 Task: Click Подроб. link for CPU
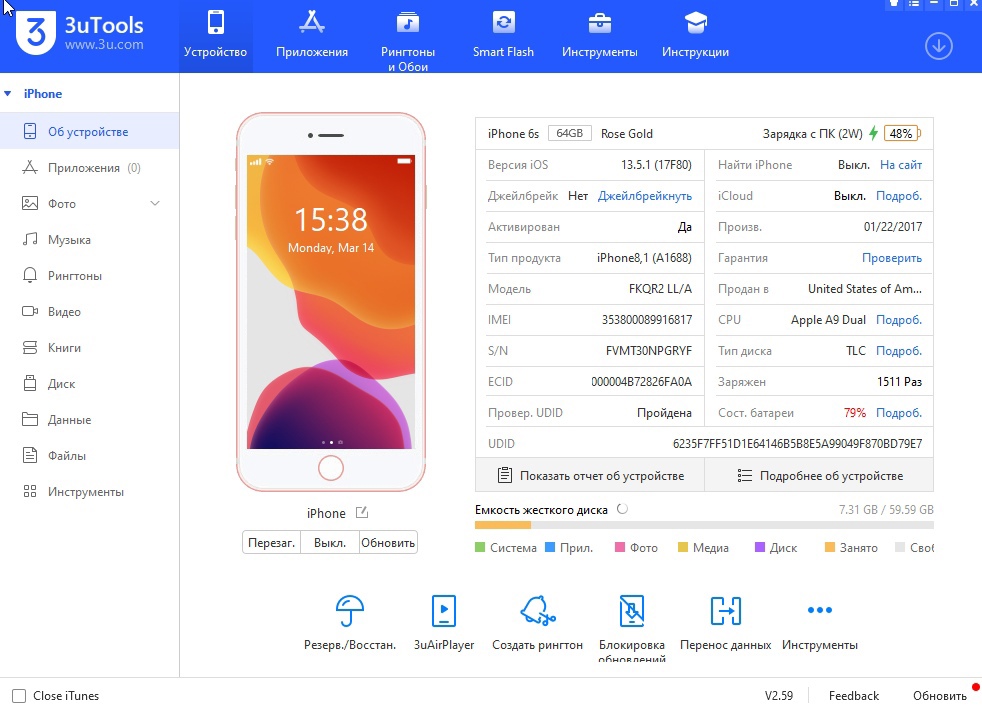(x=899, y=320)
